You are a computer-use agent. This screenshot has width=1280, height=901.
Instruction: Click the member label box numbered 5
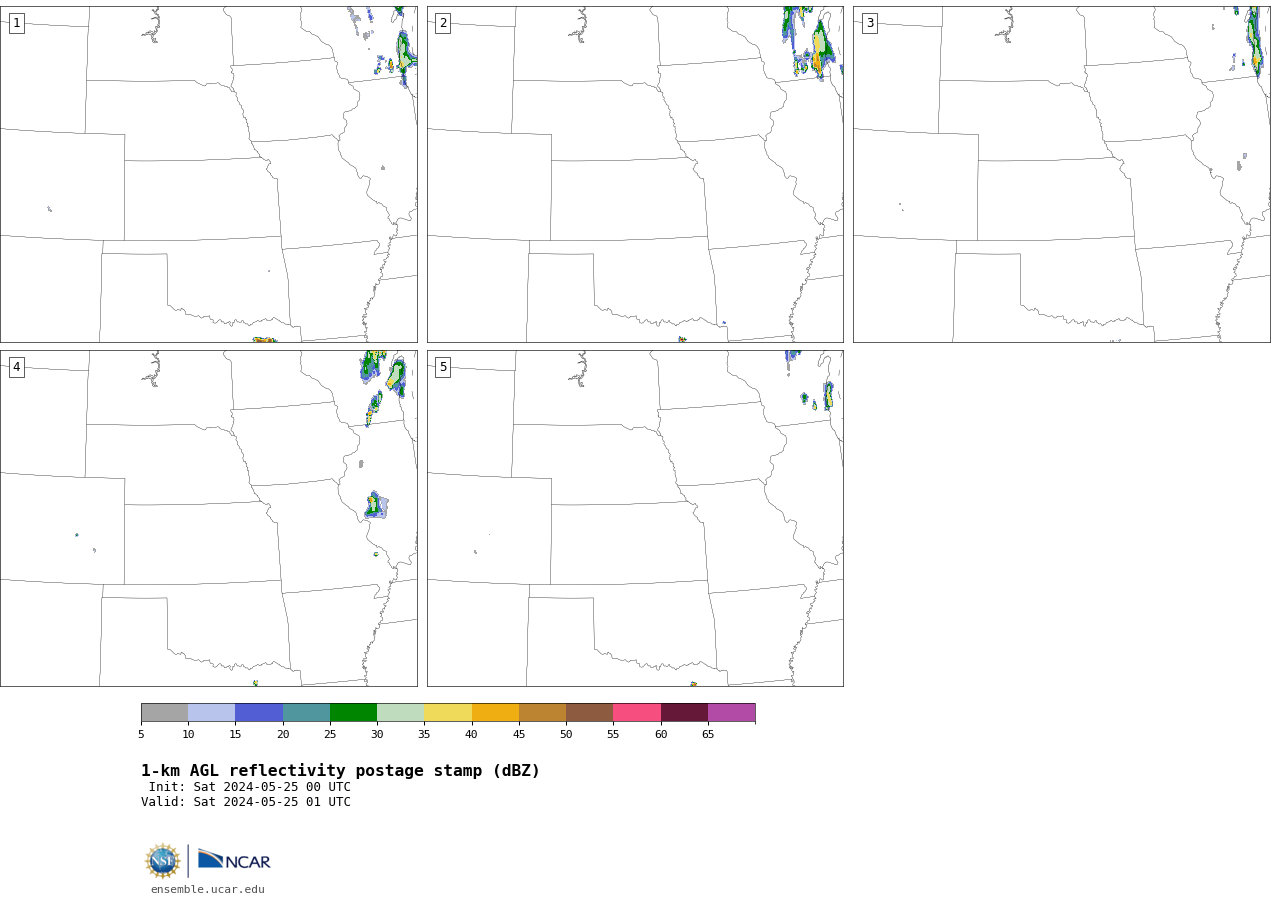[x=443, y=367]
